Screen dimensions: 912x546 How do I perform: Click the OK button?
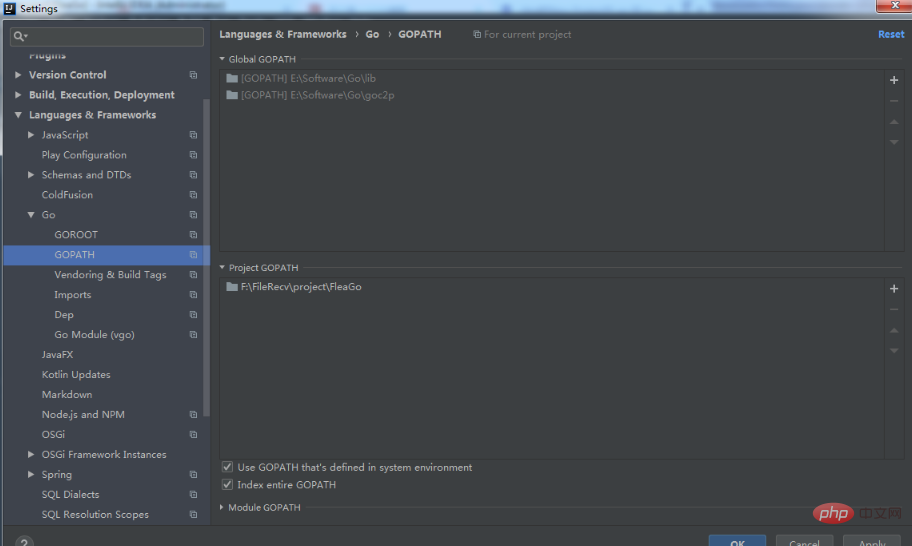(x=737, y=541)
